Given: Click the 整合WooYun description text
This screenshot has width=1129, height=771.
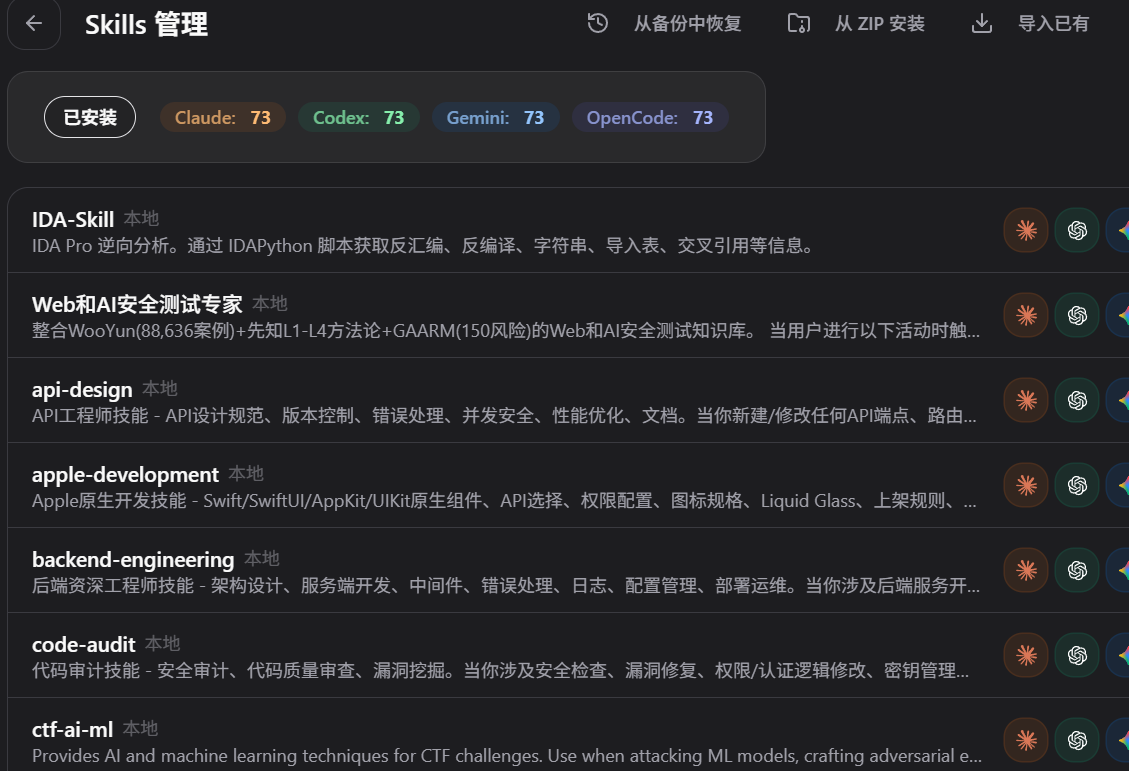Looking at the screenshot, I should 505,331.
